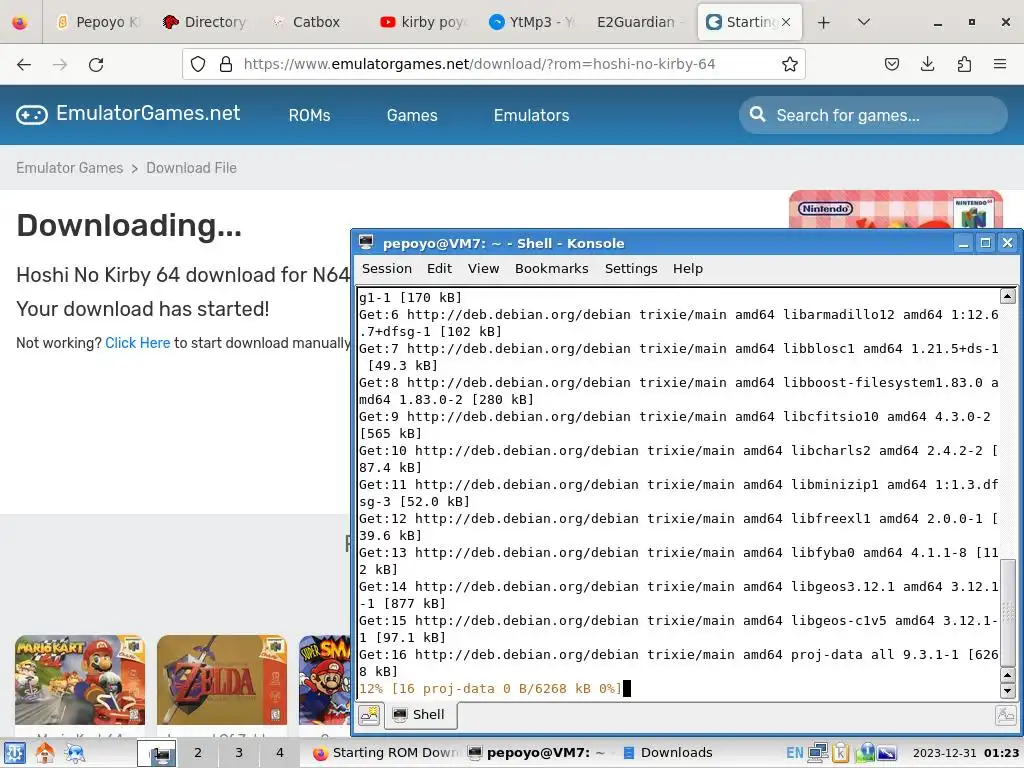Activate the Downloads taskbar entry
Screen dimensions: 1024x768
tap(668, 753)
